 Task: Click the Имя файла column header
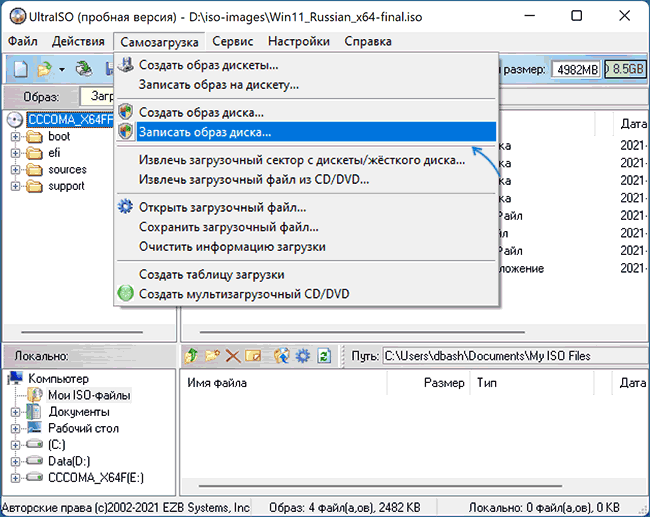pos(284,383)
